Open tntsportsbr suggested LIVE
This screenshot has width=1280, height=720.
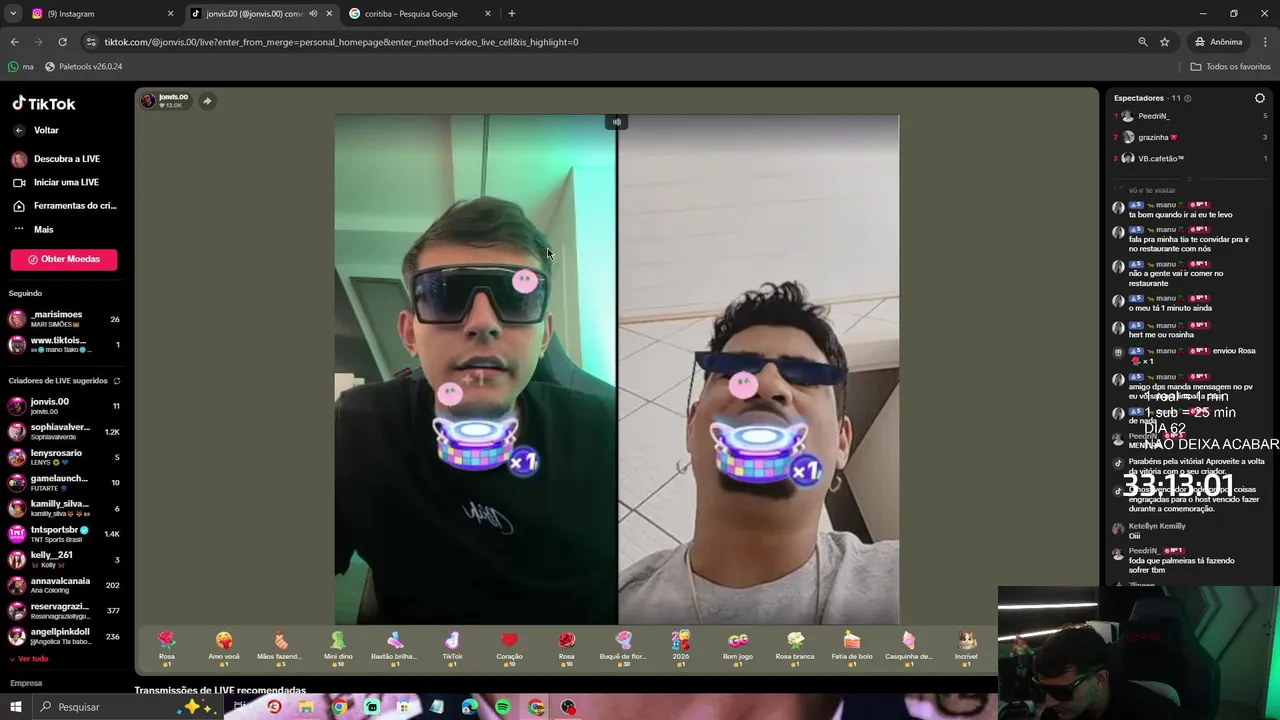pyautogui.click(x=64, y=534)
